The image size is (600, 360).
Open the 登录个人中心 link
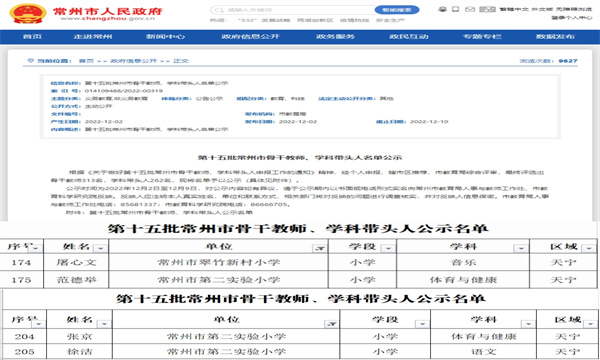(571, 18)
